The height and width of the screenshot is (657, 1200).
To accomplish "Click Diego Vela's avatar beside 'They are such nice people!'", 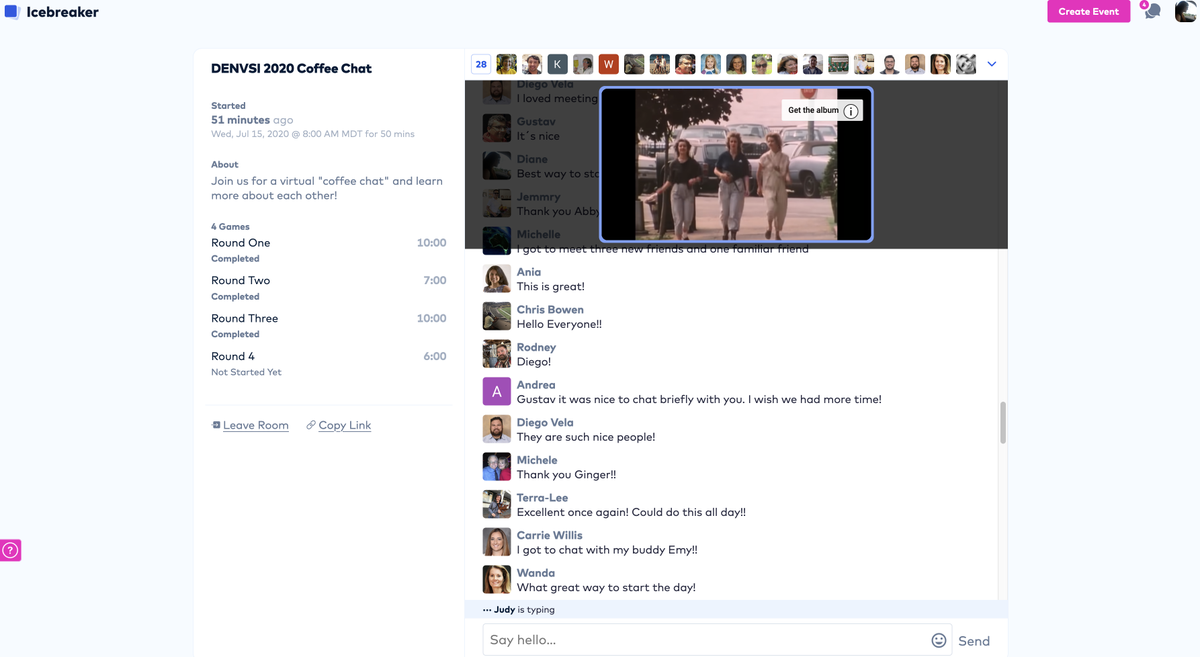I will point(497,429).
